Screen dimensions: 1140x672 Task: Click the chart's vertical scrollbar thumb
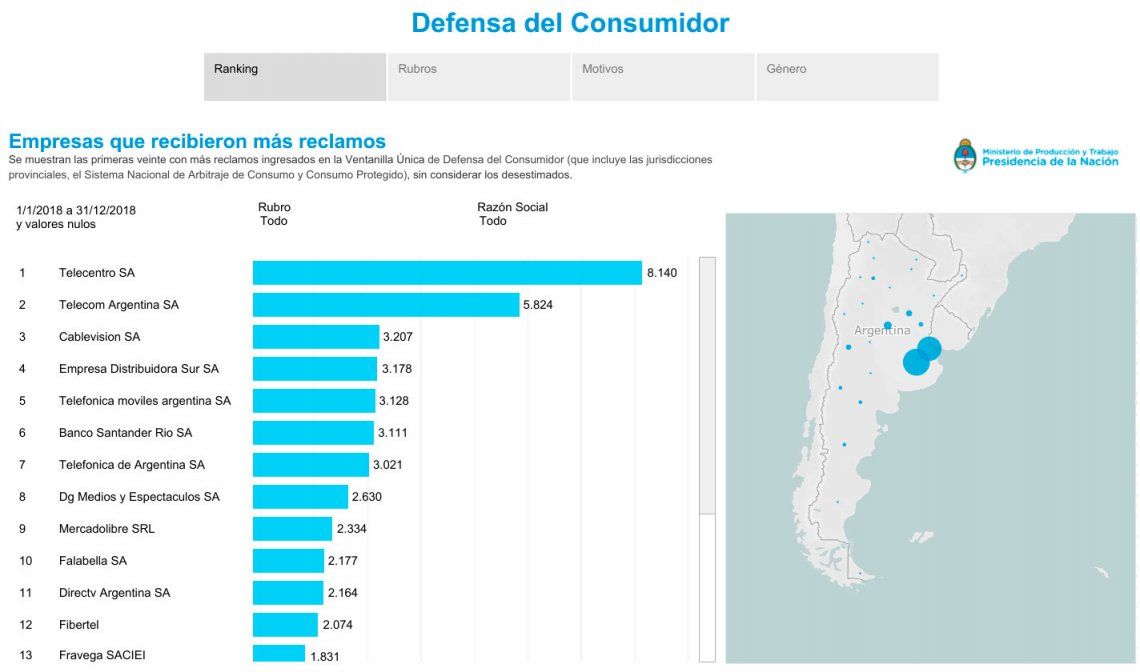(707, 385)
